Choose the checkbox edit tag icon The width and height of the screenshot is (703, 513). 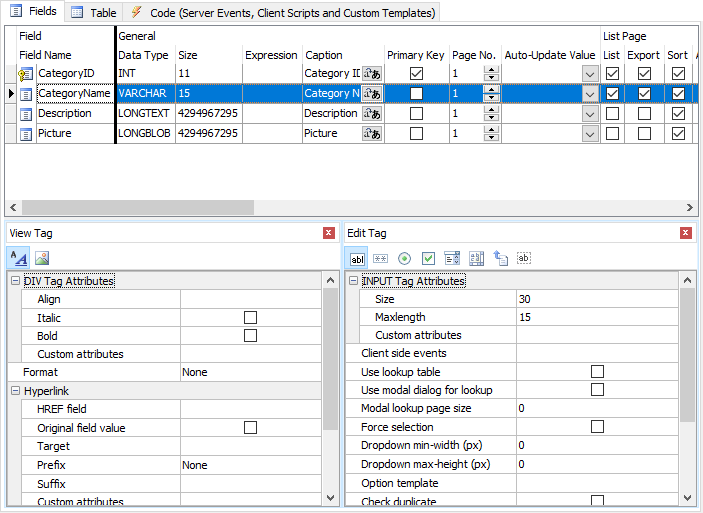tap(428, 258)
